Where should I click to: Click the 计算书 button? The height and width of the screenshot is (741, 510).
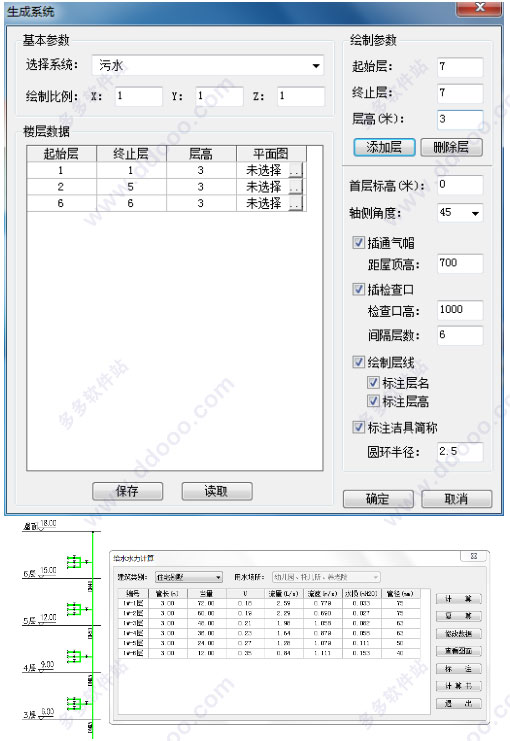[458, 686]
